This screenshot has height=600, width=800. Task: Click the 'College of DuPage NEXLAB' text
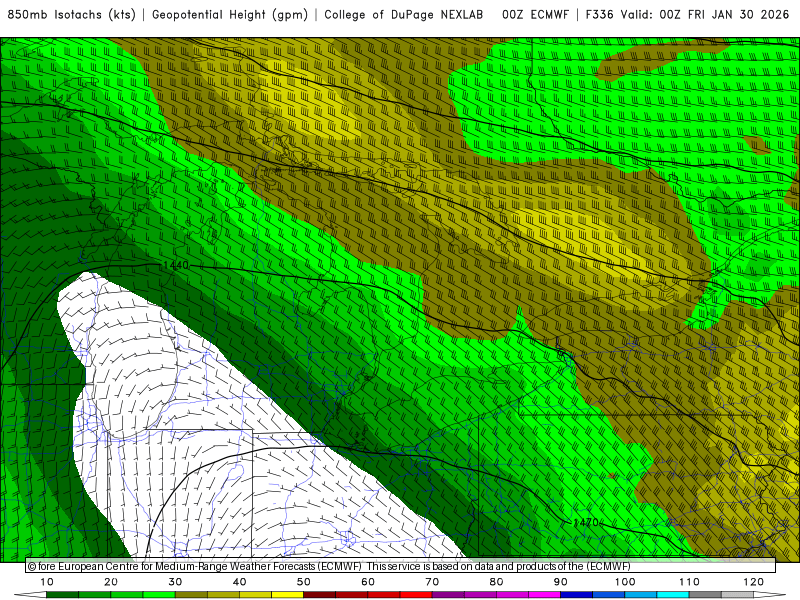pos(404,15)
